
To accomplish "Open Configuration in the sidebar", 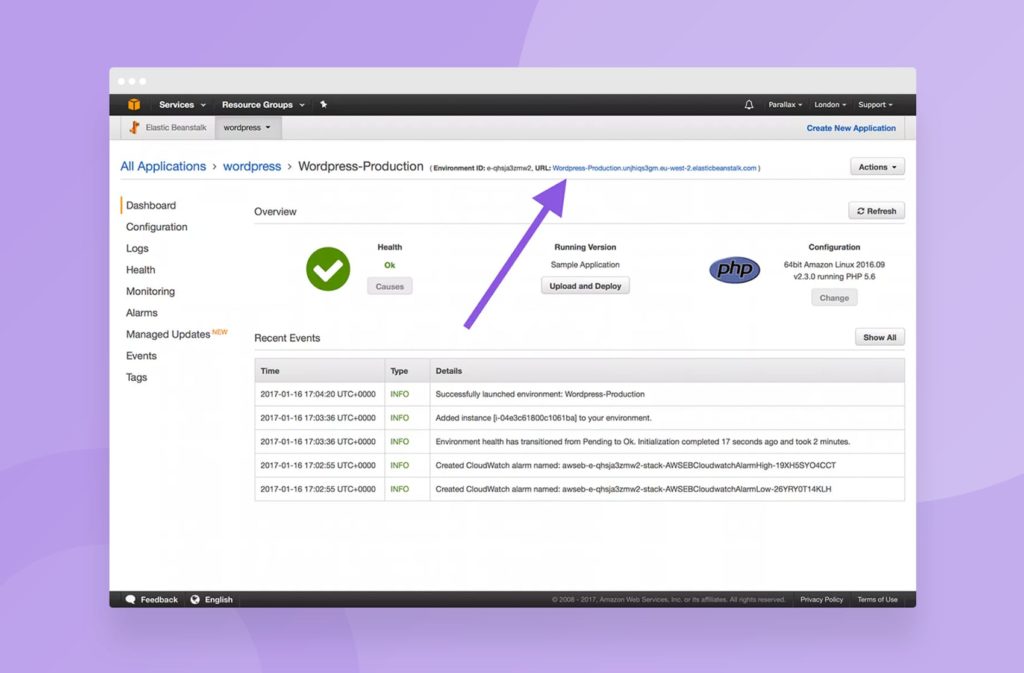I will [157, 227].
